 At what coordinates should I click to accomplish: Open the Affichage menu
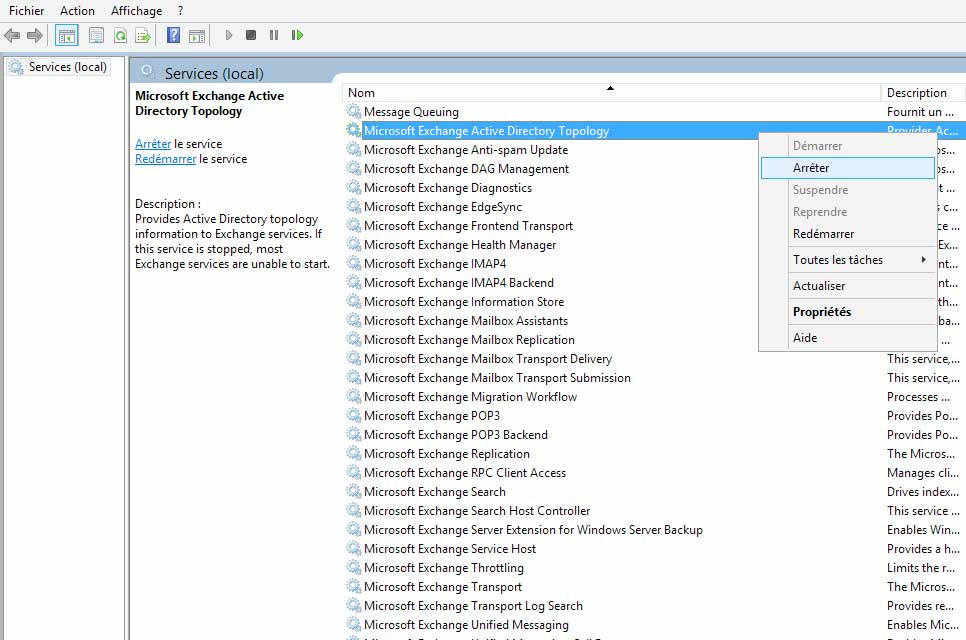pyautogui.click(x=136, y=11)
